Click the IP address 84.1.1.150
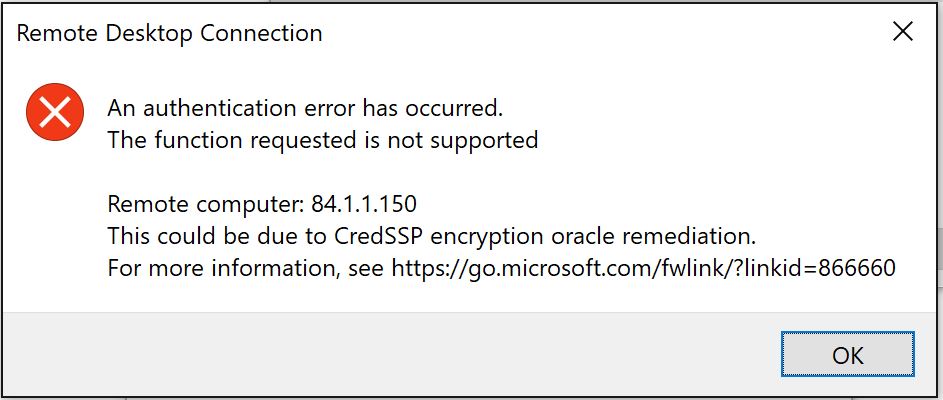The image size is (943, 400). click(364, 204)
